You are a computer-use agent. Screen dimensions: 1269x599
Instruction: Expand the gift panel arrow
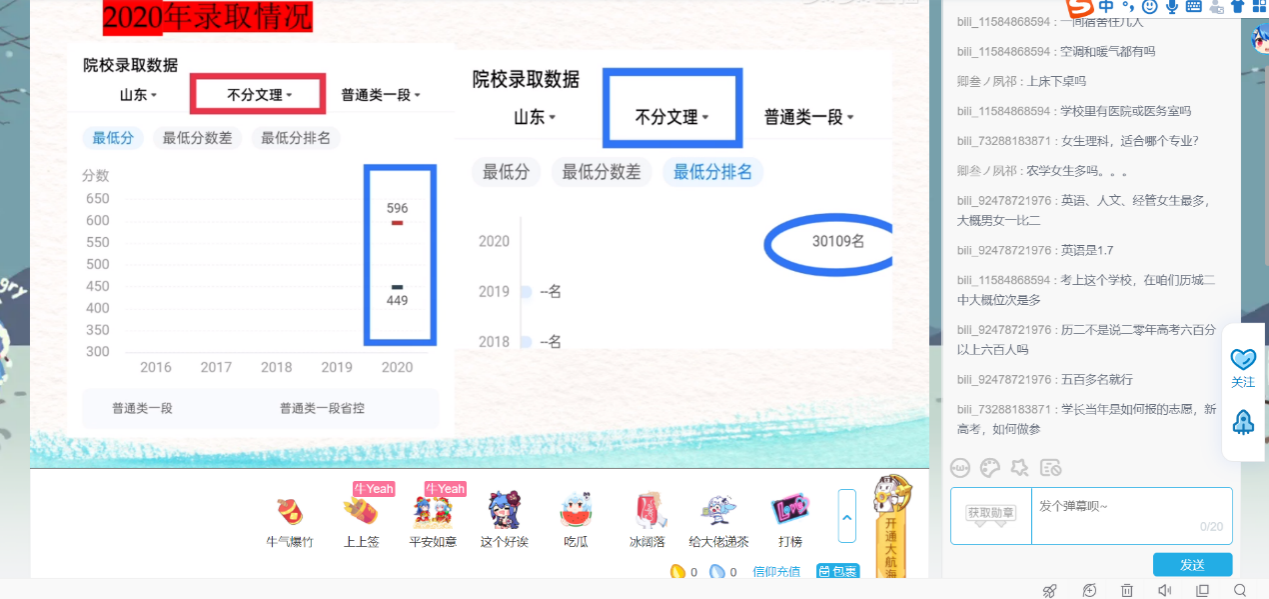(847, 516)
